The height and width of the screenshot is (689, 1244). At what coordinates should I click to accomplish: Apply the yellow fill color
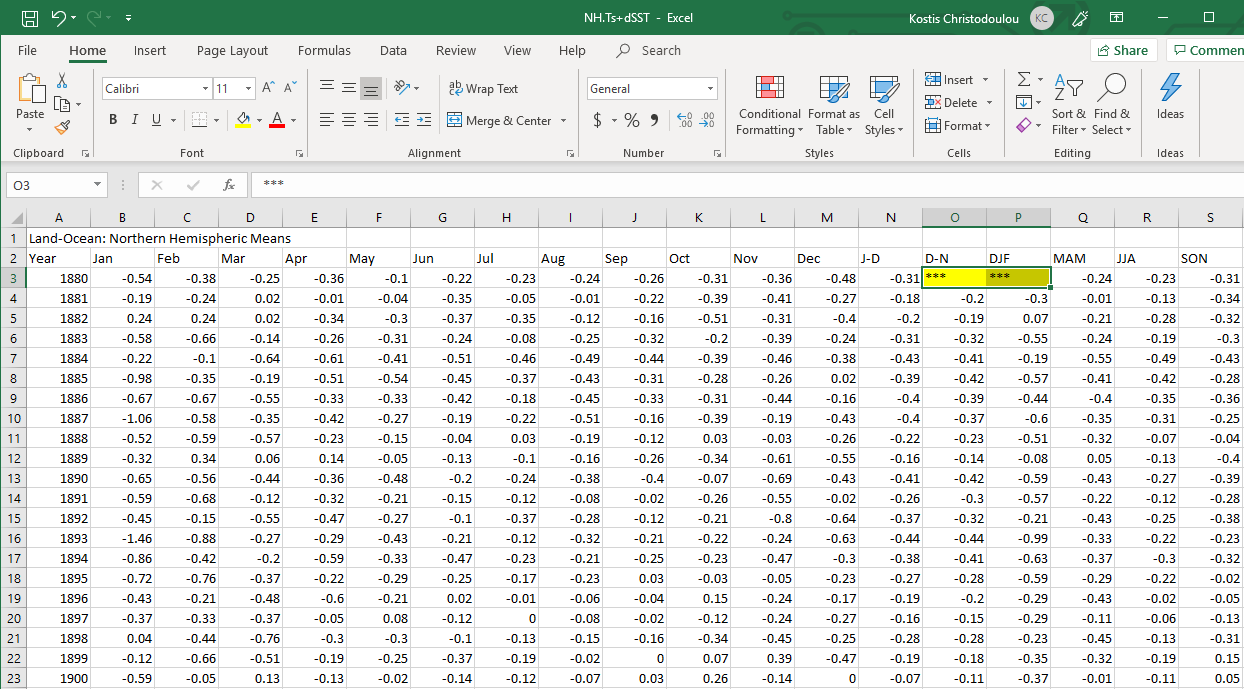tap(243, 120)
